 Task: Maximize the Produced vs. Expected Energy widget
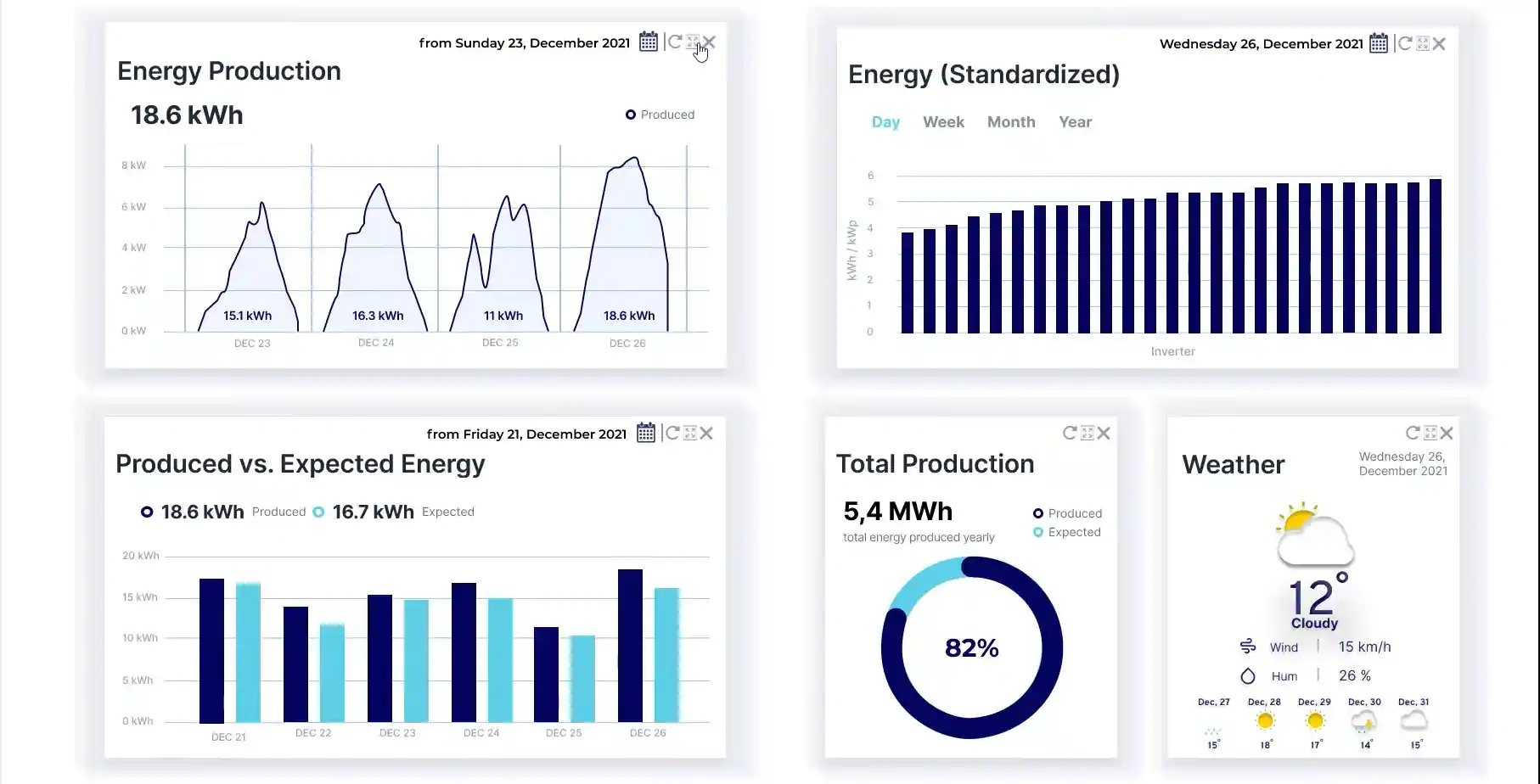pyautogui.click(x=690, y=433)
